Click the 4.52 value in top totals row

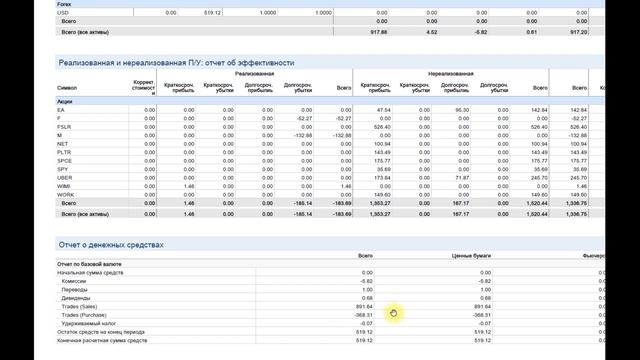pos(431,32)
